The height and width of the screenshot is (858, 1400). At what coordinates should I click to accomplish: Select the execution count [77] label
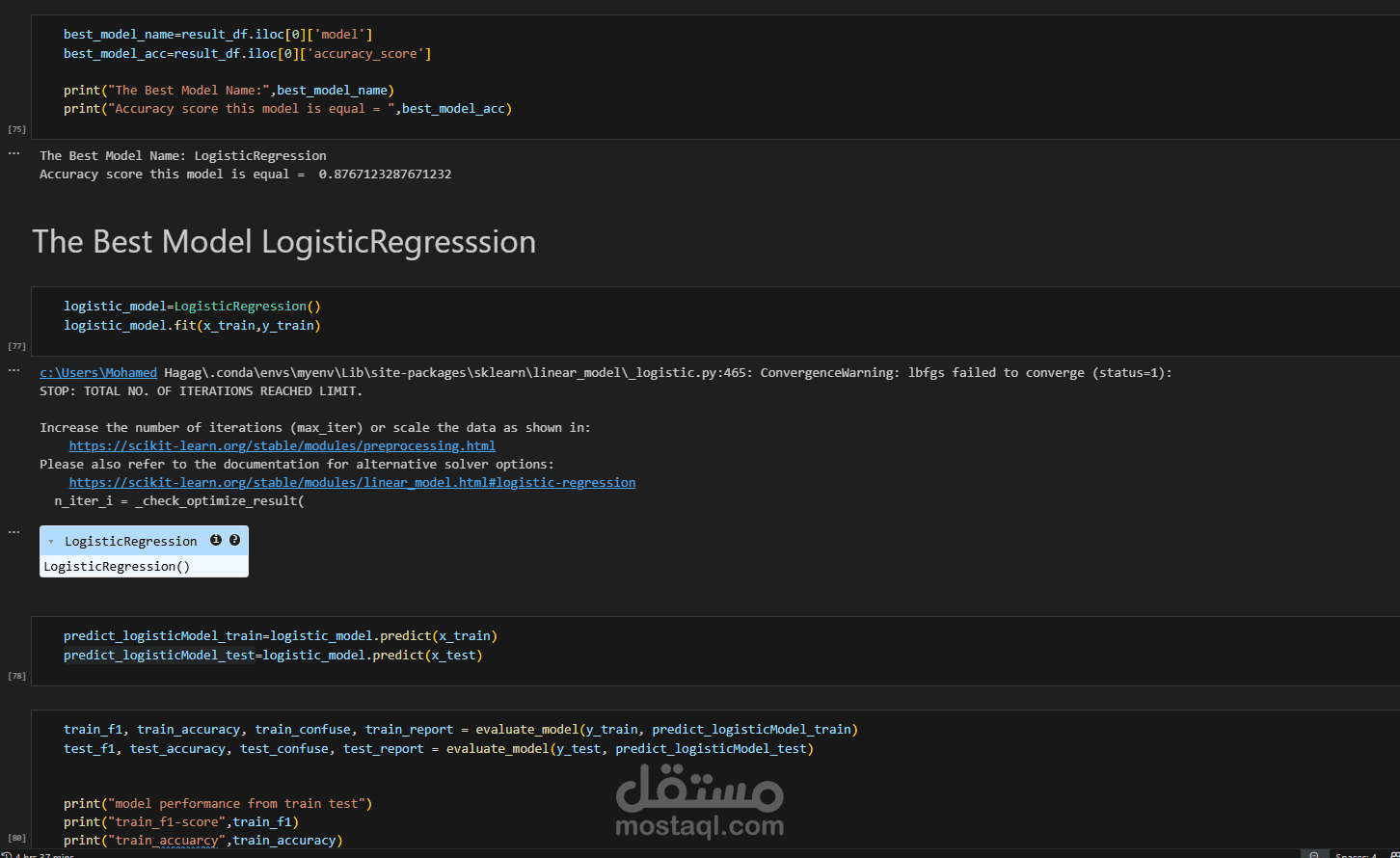(x=16, y=346)
